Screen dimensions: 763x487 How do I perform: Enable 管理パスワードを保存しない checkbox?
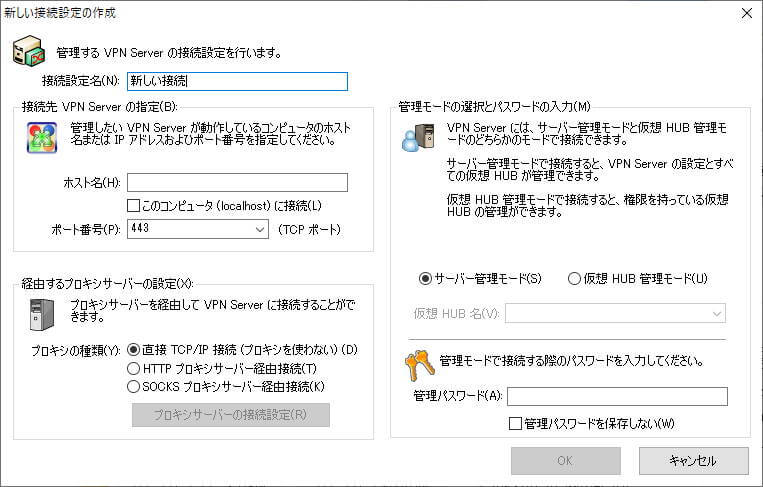click(515, 423)
